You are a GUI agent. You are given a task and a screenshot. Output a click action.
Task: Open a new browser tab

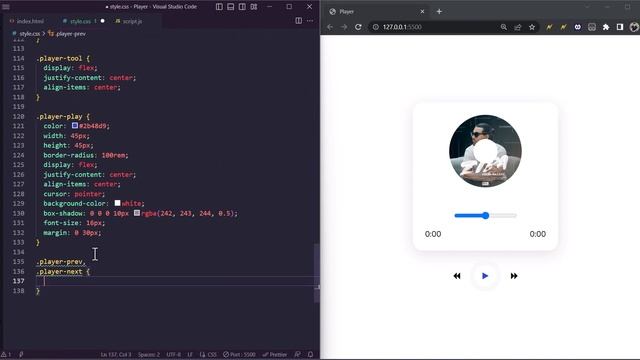[439, 11]
